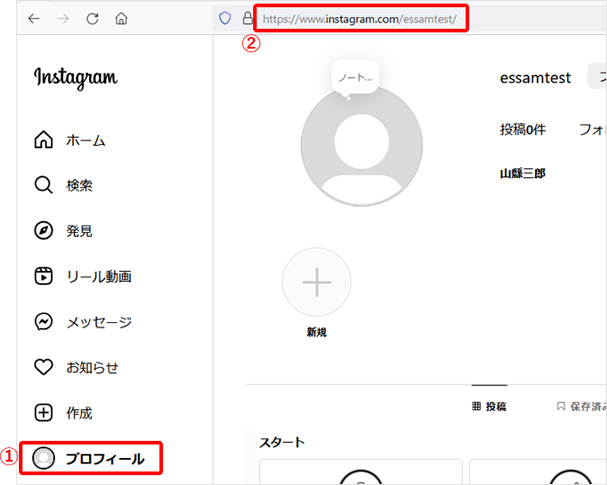This screenshot has height=485, width=607.
Task: Switch to the 投稿 tab
Action: coord(489,406)
